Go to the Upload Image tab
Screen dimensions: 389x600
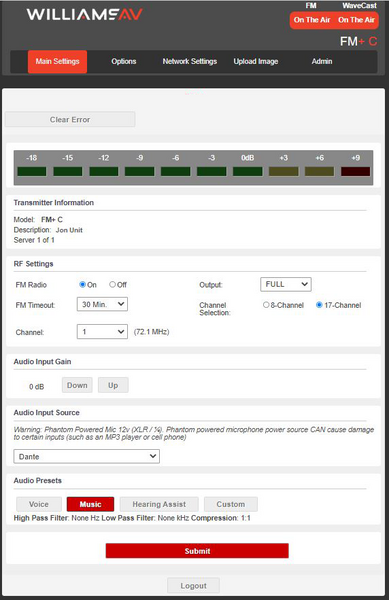pyautogui.click(x=256, y=61)
